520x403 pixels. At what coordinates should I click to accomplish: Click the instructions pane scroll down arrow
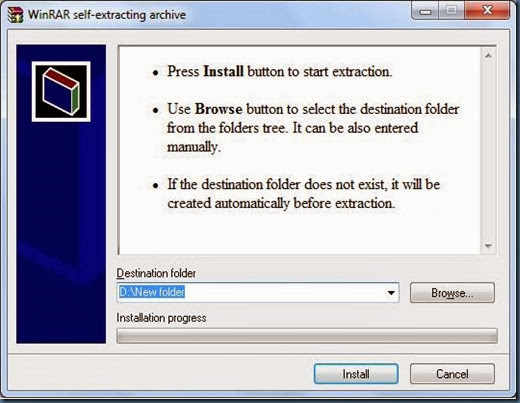tap(488, 246)
